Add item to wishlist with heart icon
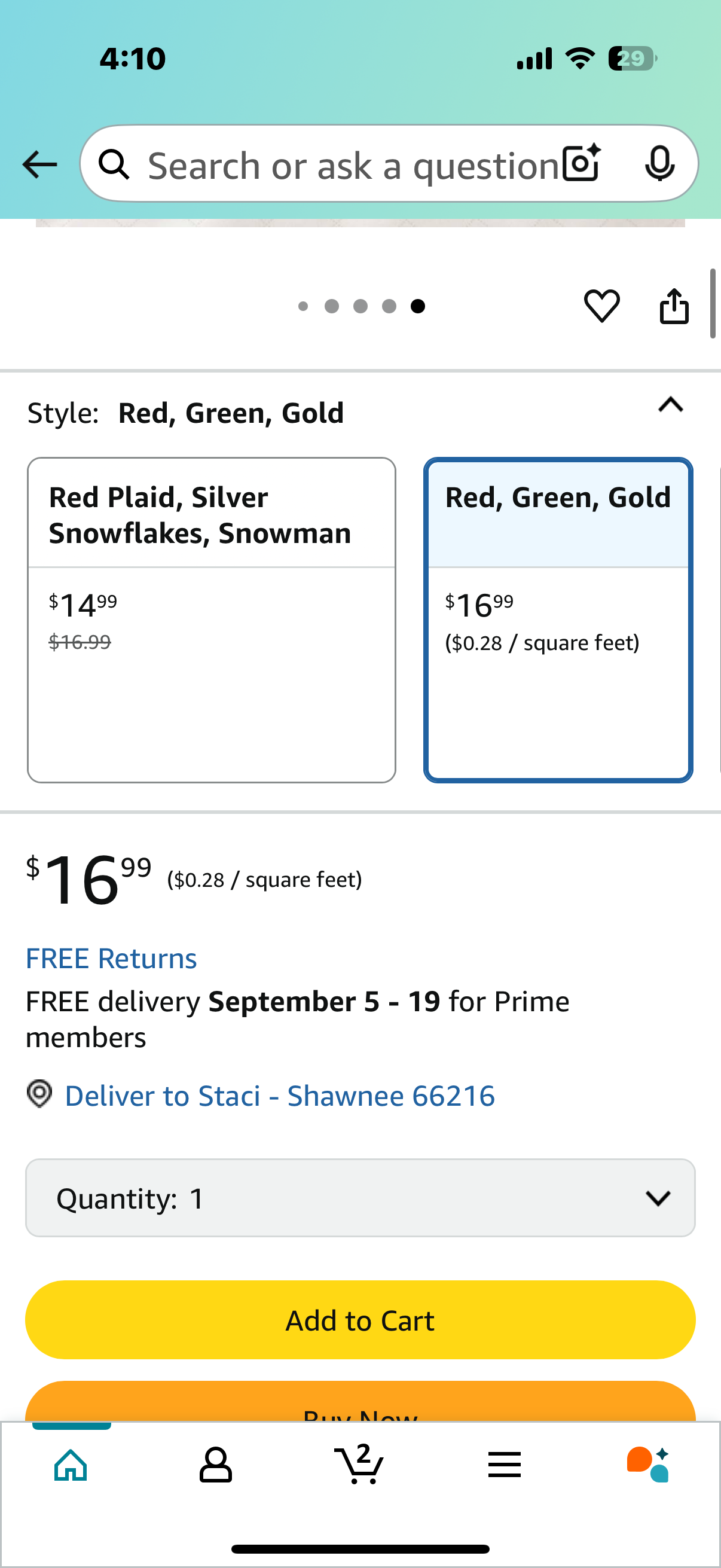The width and height of the screenshot is (721, 1568). (x=602, y=306)
